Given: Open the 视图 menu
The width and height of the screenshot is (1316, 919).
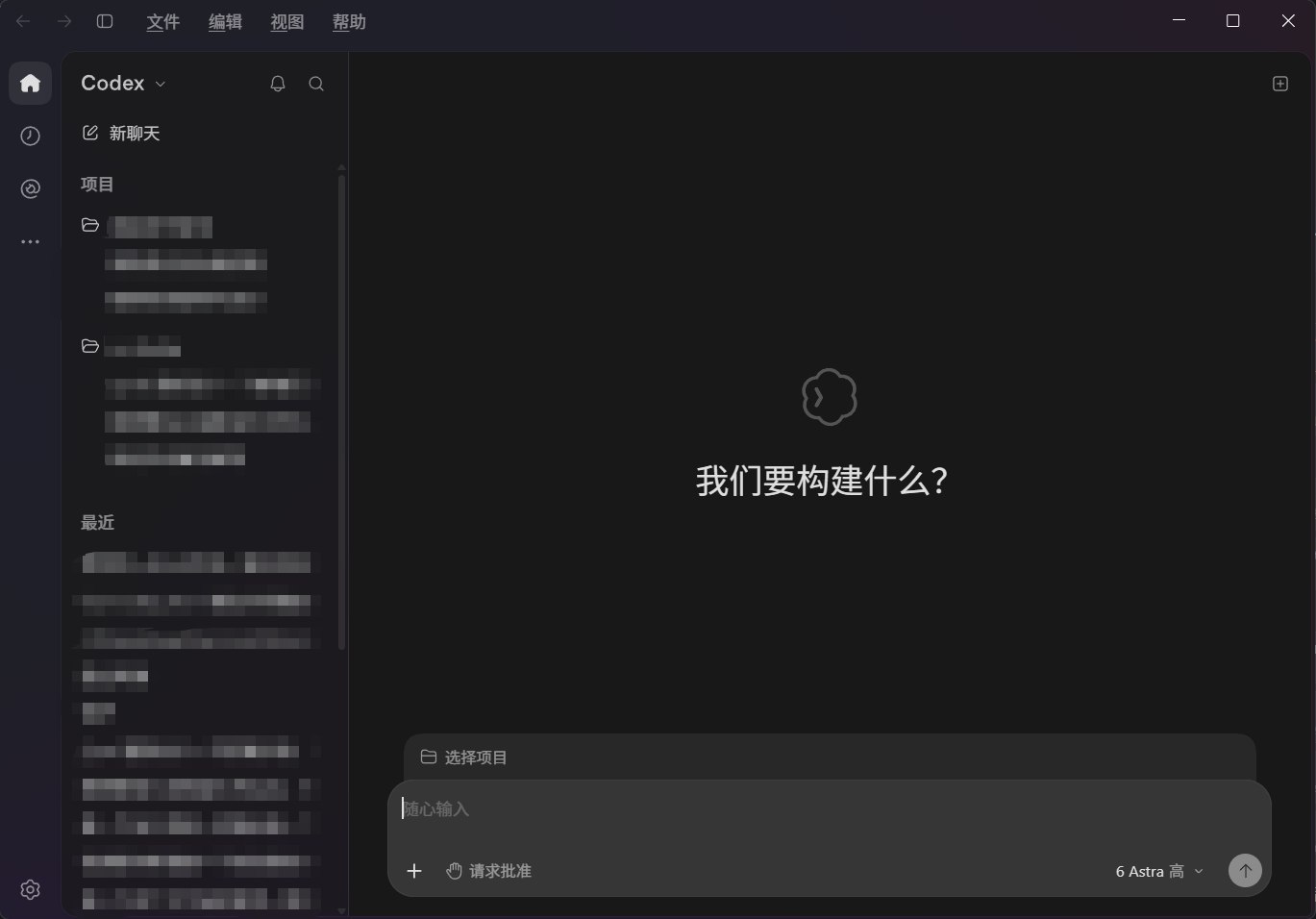Looking at the screenshot, I should tap(287, 21).
